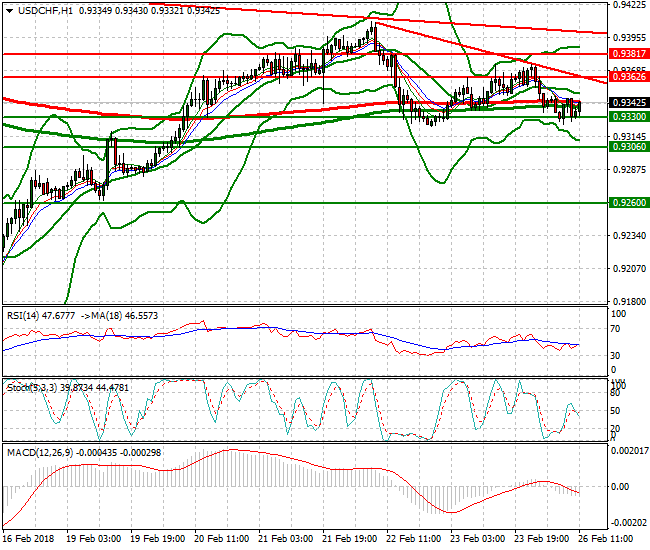Click the 23 Feb 19:00 time axis label
Image resolution: width=650 pixels, height=550 pixels.
[542, 539]
